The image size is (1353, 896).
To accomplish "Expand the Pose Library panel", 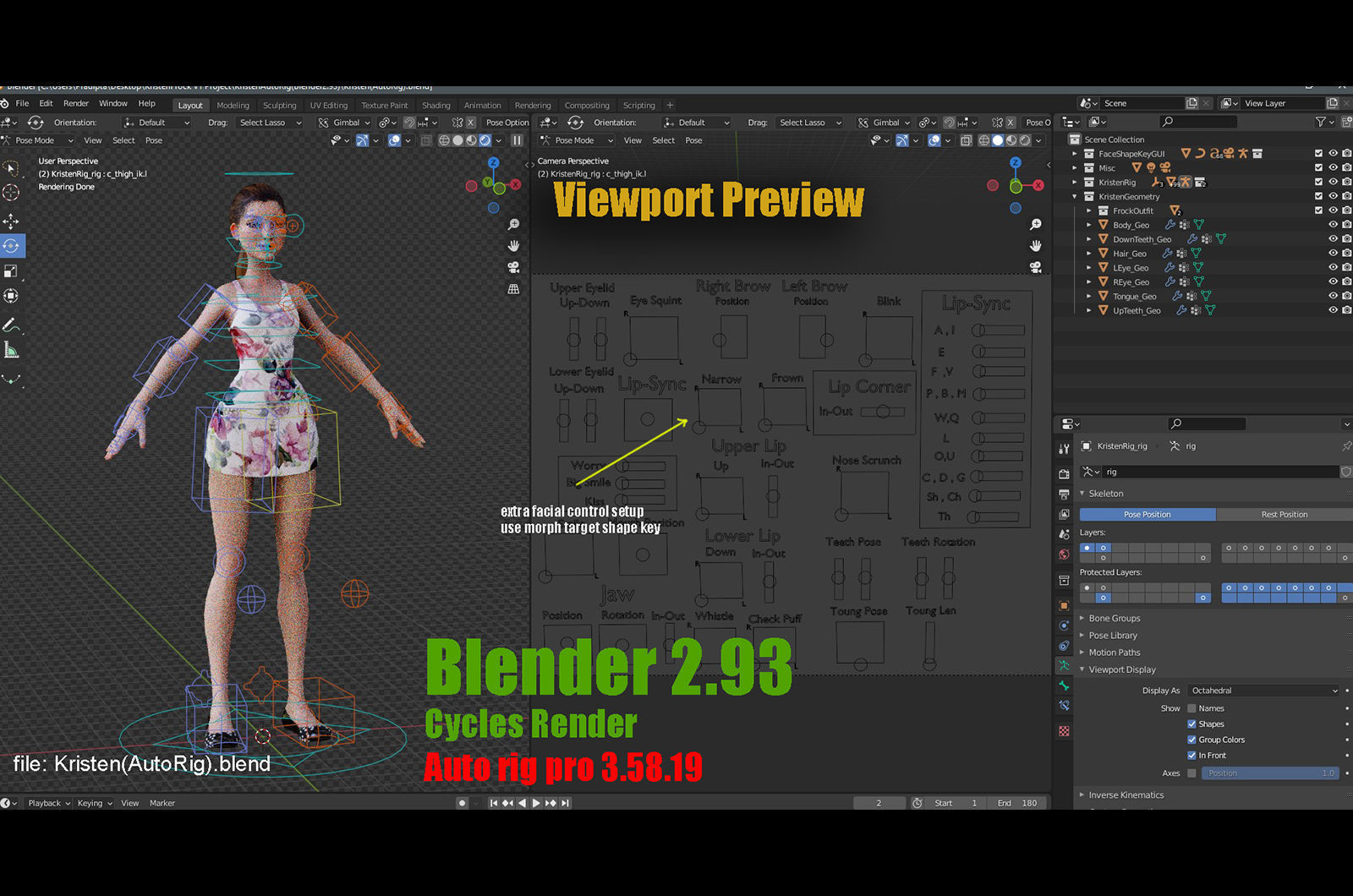I will pos(1113,636).
